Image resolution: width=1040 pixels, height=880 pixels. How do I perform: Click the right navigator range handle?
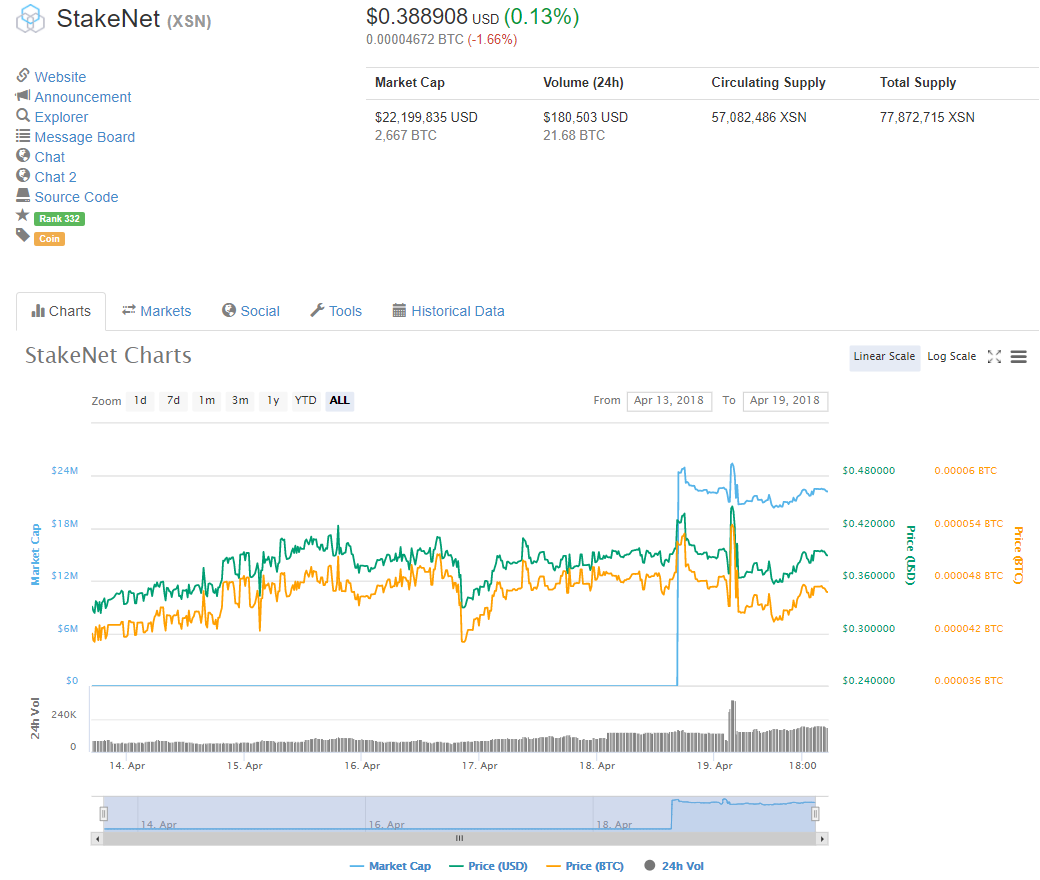point(815,814)
